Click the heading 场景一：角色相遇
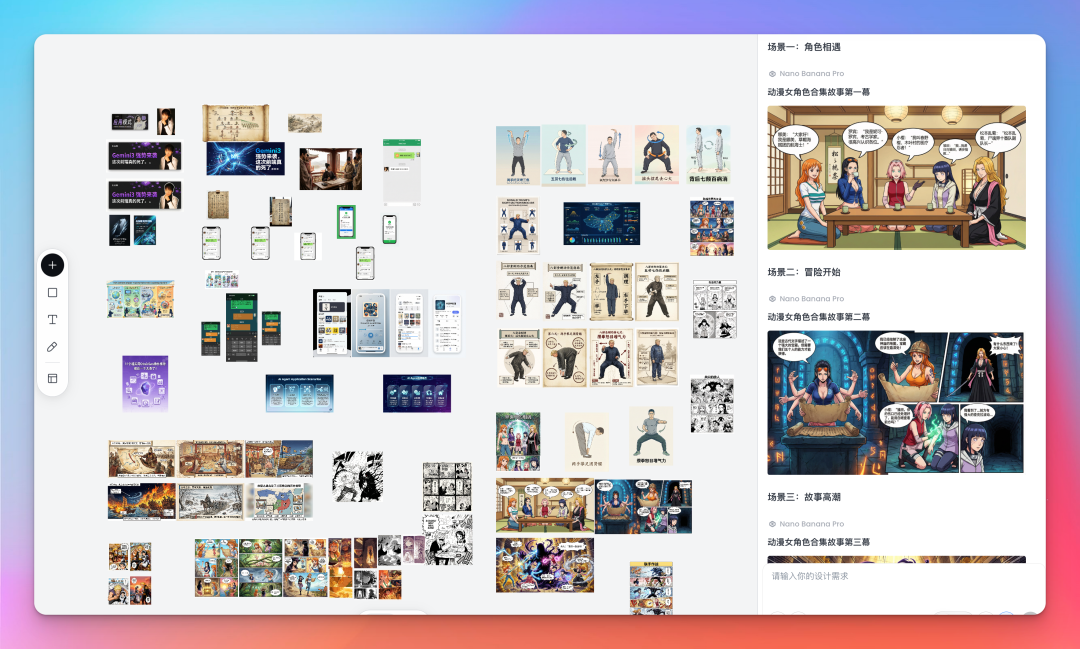 click(804, 47)
